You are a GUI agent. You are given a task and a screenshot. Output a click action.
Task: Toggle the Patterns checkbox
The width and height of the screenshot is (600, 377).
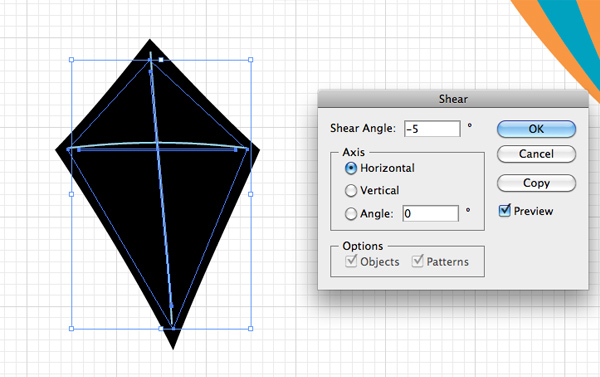click(x=417, y=261)
